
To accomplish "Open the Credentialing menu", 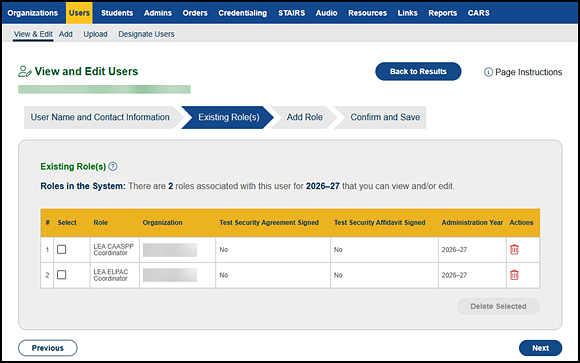I will click(242, 13).
